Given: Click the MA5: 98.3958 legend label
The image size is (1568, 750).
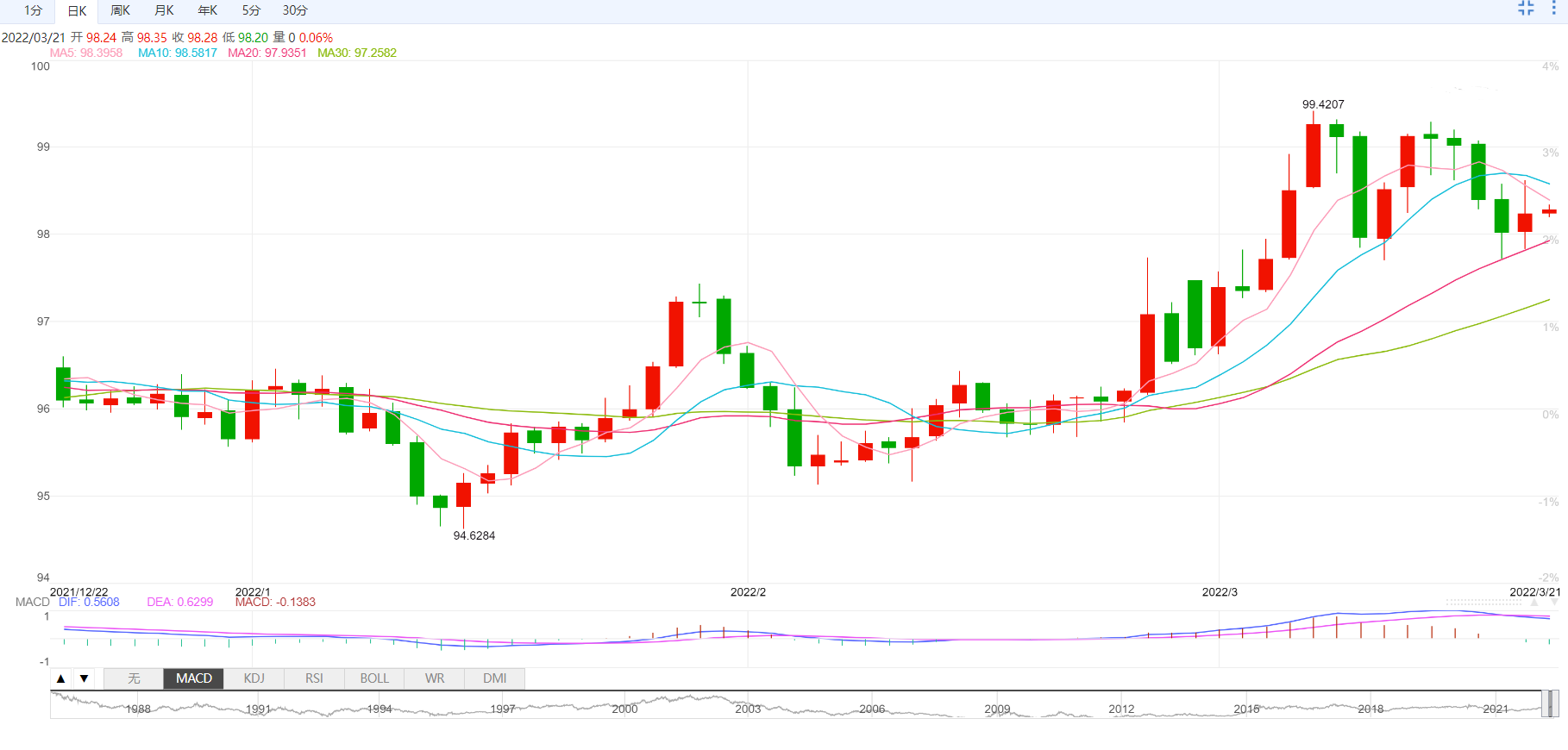Looking at the screenshot, I should pos(86,53).
